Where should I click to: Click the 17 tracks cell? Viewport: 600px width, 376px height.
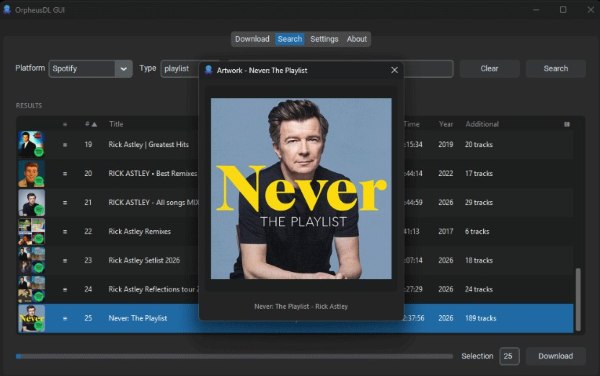(479, 173)
